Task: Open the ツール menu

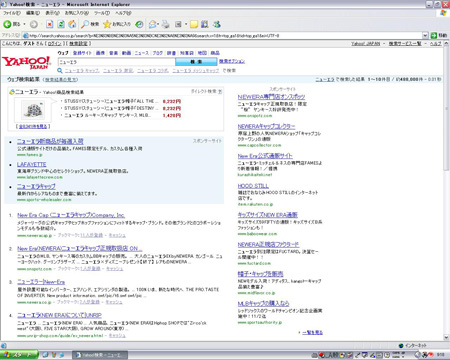Action: pyautogui.click(x=102, y=13)
